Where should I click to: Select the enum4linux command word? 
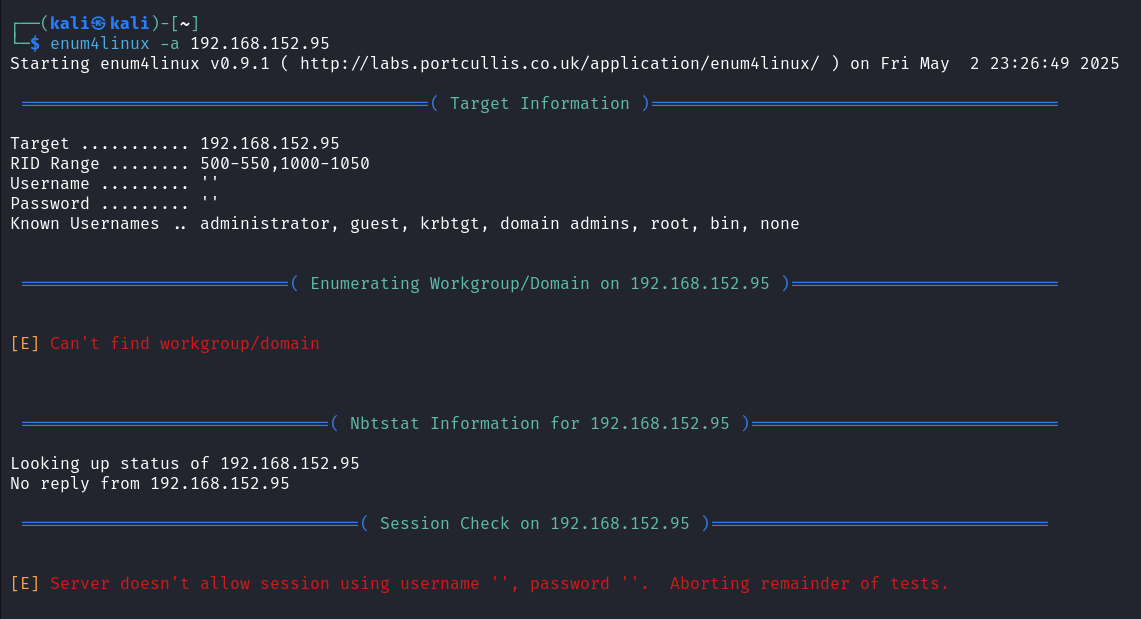(100, 44)
